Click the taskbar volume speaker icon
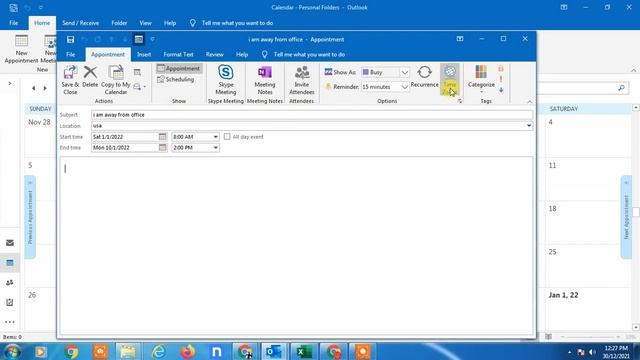The width and height of the screenshot is (640, 360). pyautogui.click(x=592, y=352)
